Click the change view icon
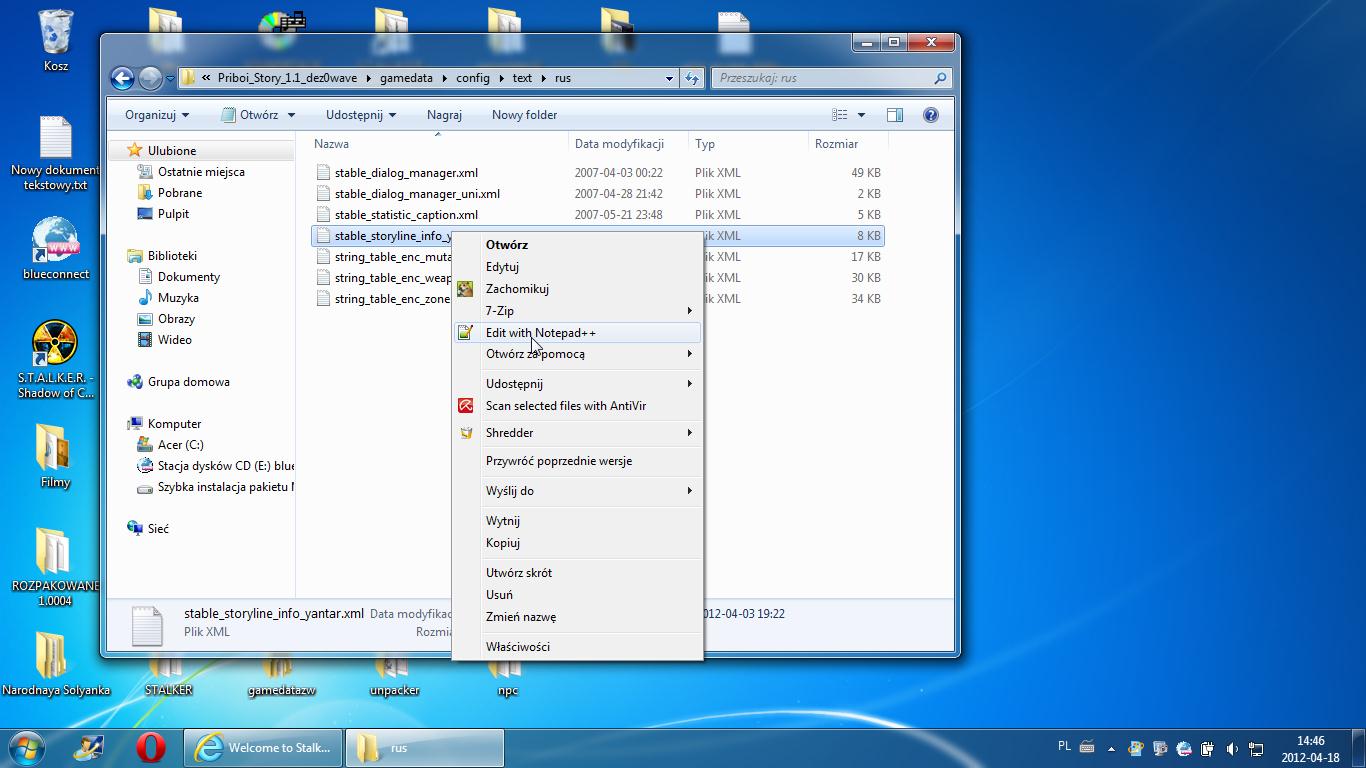 pyautogui.click(x=841, y=115)
